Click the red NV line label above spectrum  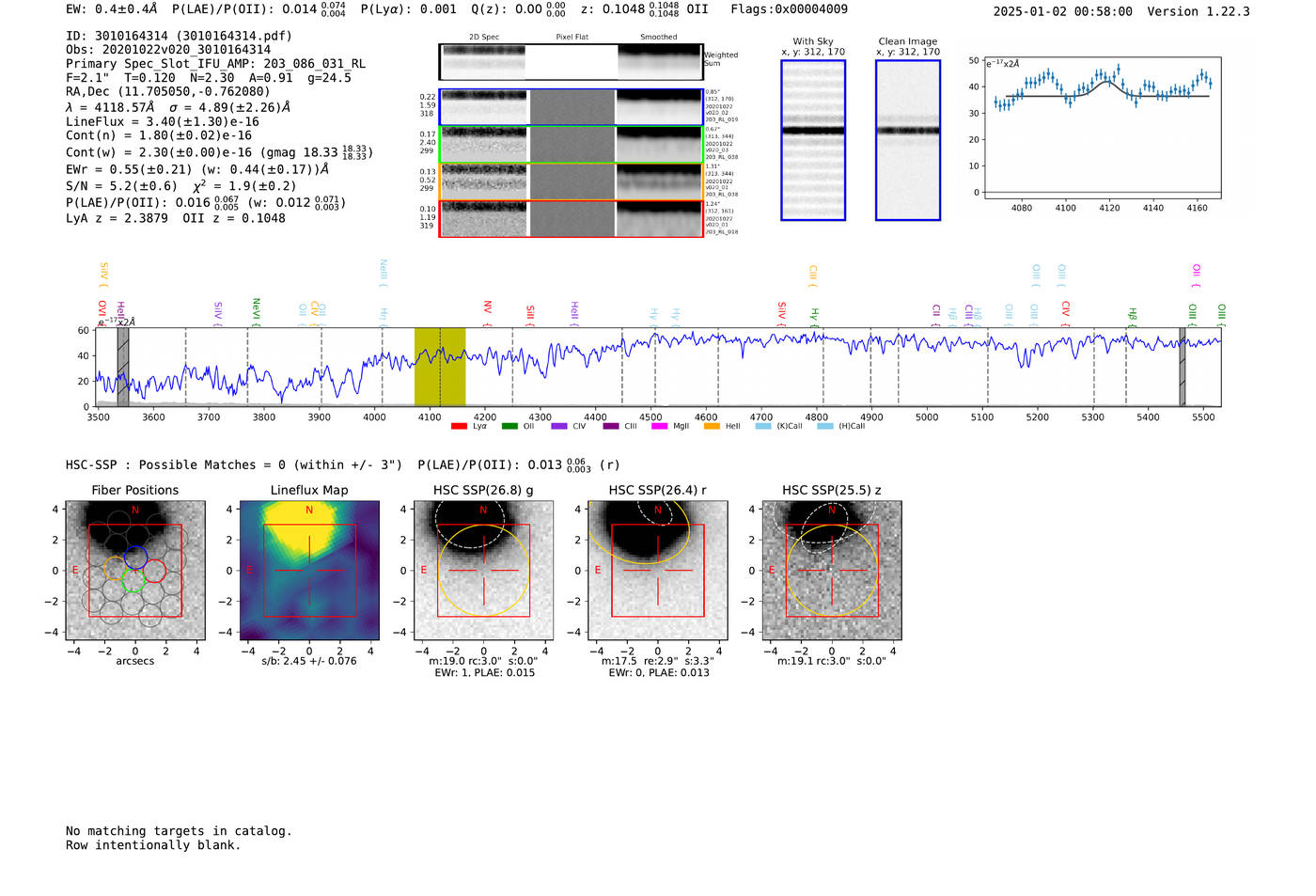click(487, 312)
